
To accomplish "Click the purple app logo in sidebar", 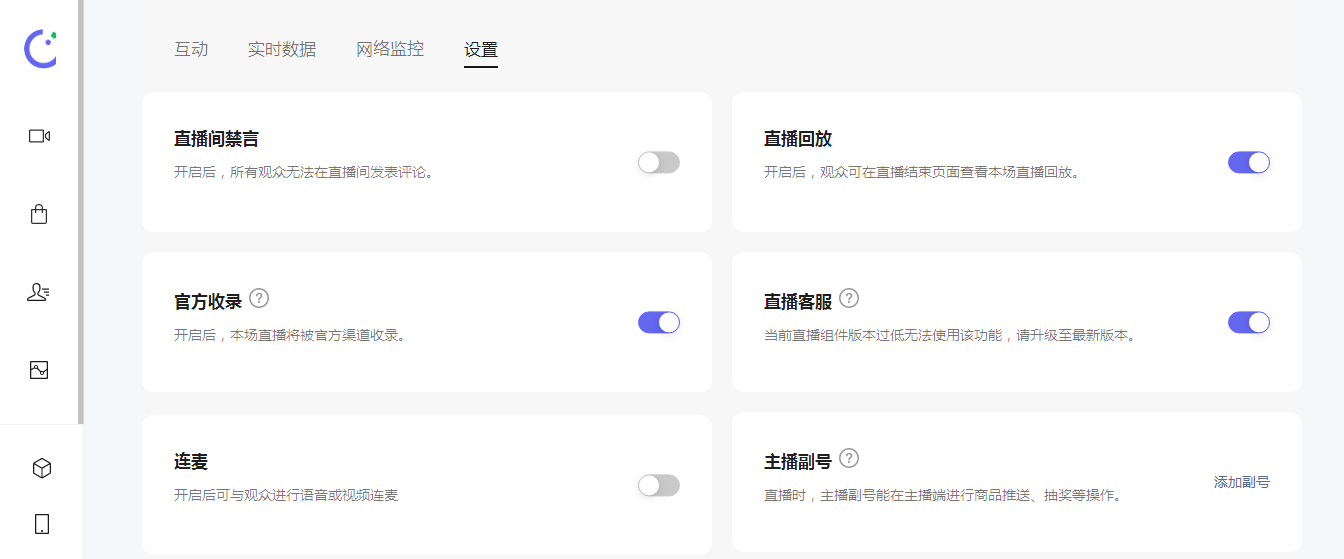I will 40,49.
